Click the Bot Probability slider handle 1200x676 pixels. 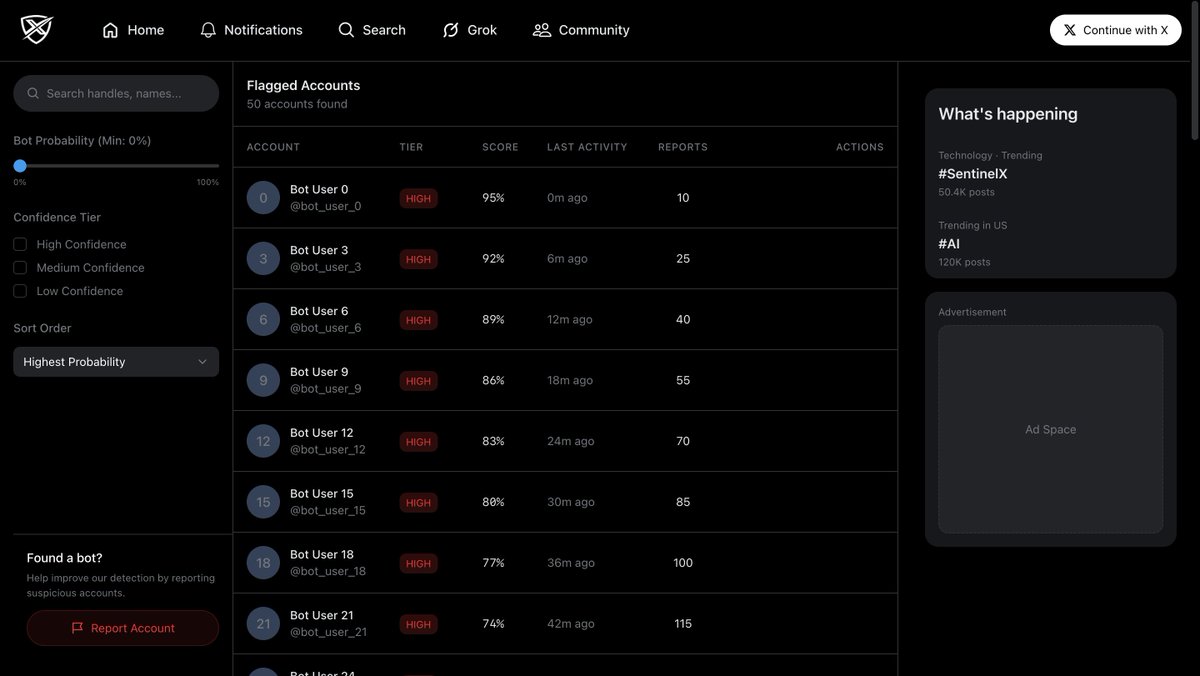pos(20,165)
